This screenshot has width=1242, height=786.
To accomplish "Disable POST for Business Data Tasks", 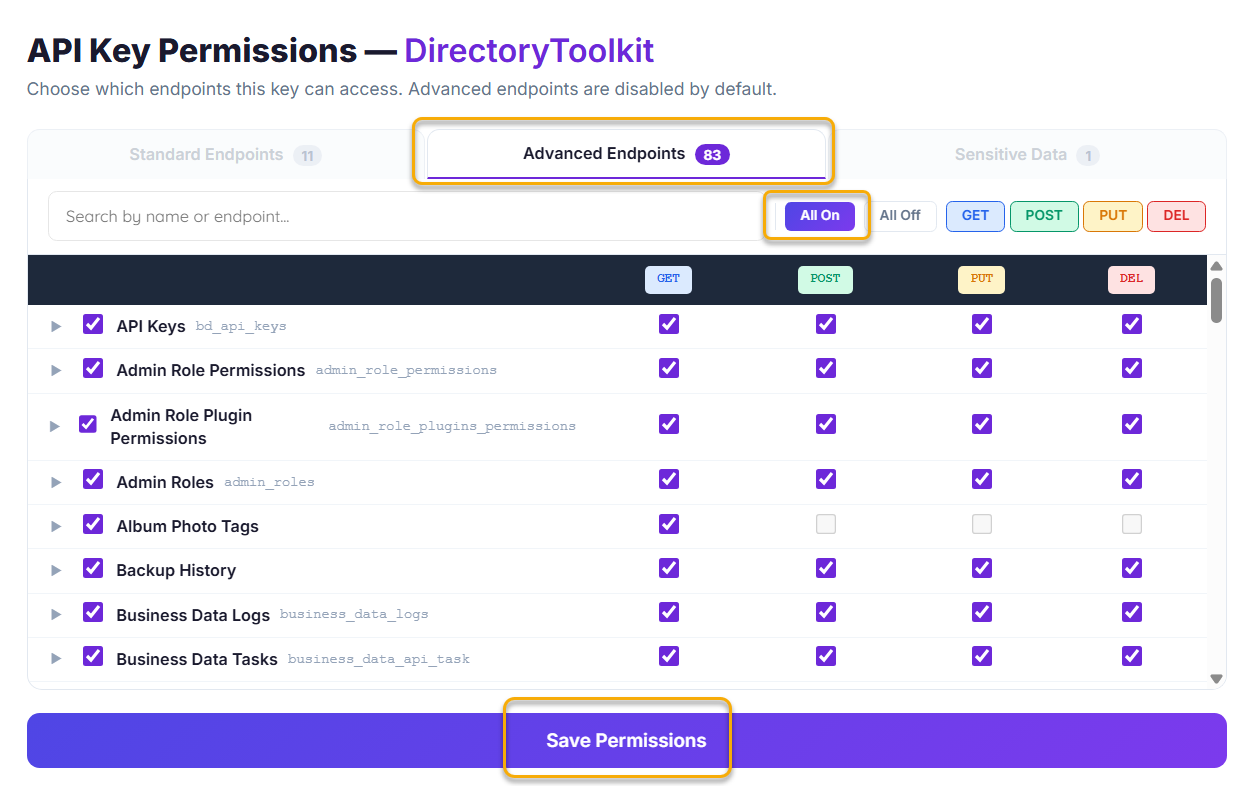I will pyautogui.click(x=825, y=656).
